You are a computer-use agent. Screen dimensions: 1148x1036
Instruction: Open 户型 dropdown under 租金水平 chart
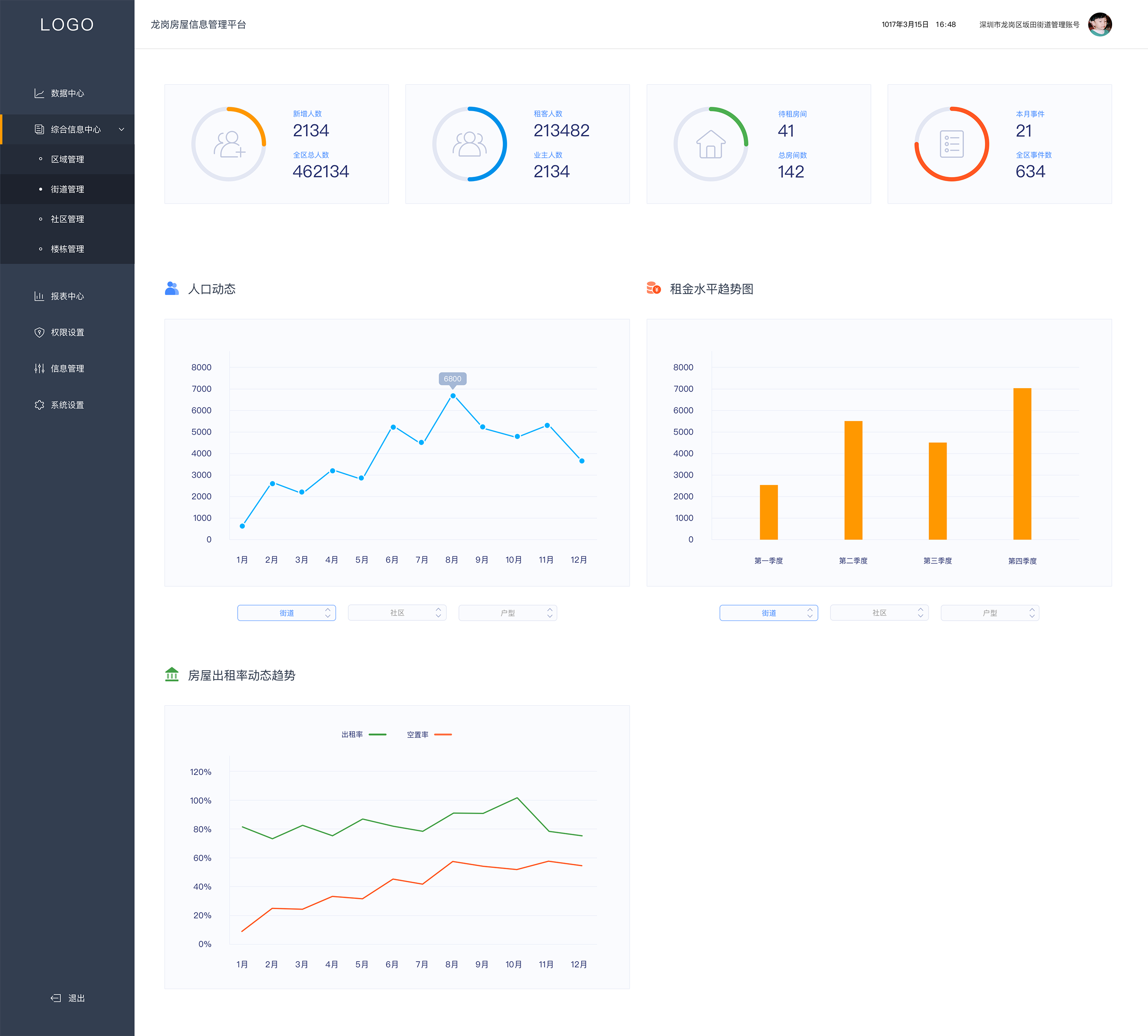tap(990, 612)
